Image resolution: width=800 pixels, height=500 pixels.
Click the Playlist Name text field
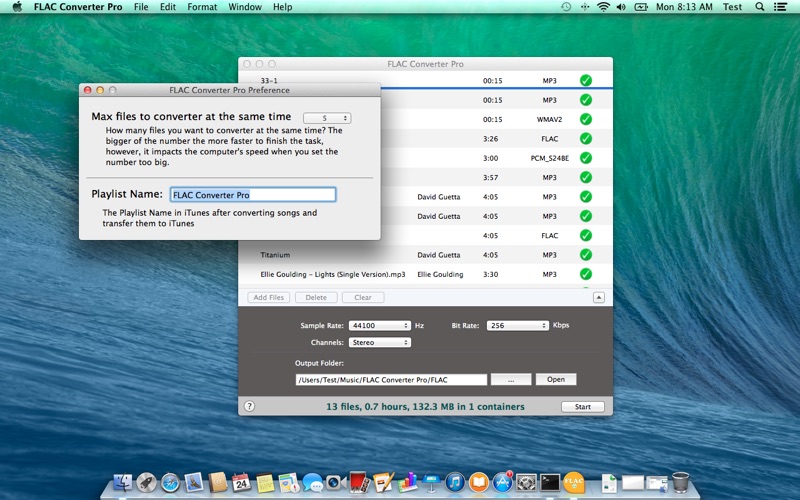pos(253,194)
